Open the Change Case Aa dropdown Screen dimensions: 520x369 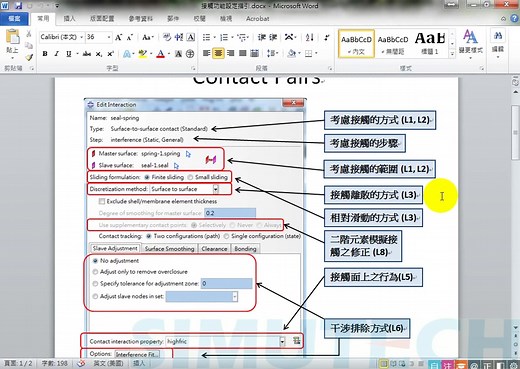tap(148, 37)
